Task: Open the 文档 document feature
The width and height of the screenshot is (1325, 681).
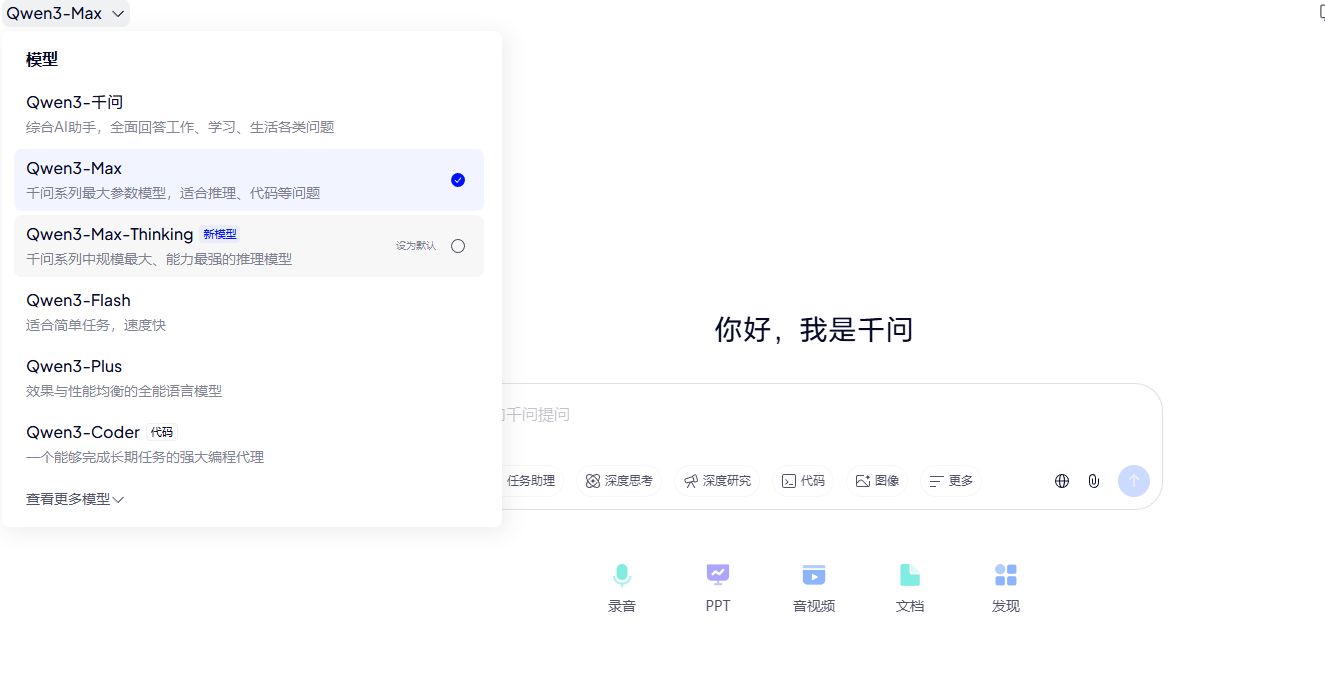Action: (909, 587)
